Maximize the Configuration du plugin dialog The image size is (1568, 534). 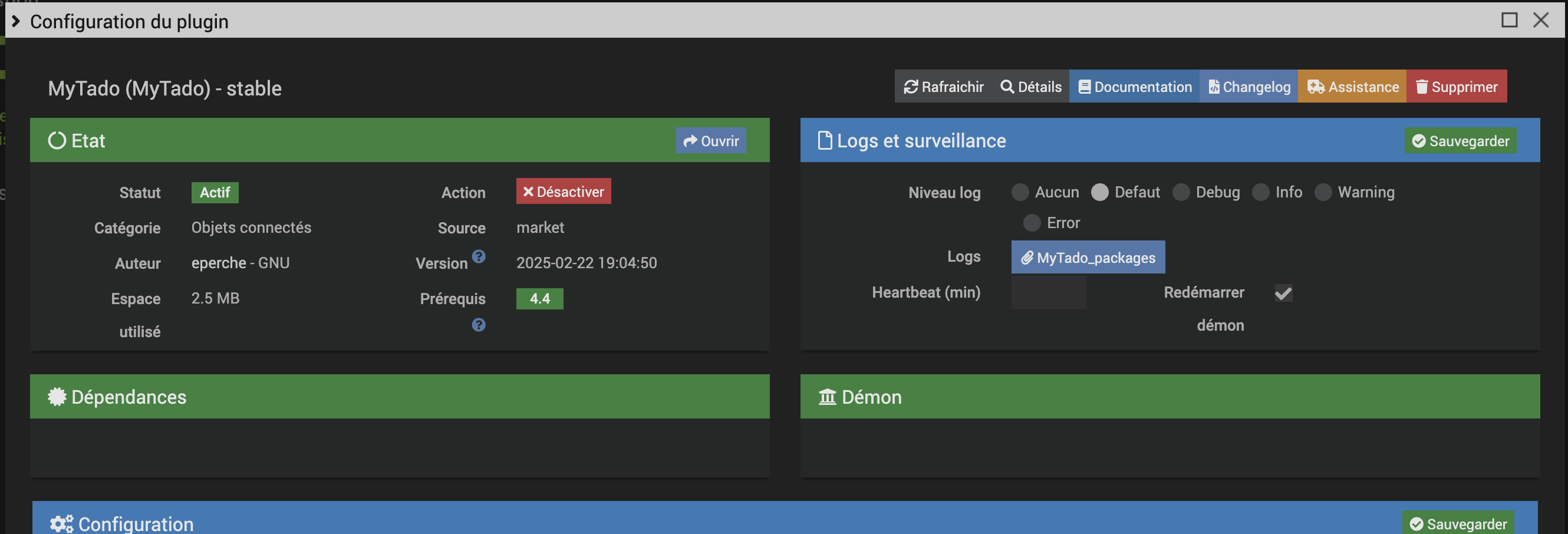(x=1509, y=20)
